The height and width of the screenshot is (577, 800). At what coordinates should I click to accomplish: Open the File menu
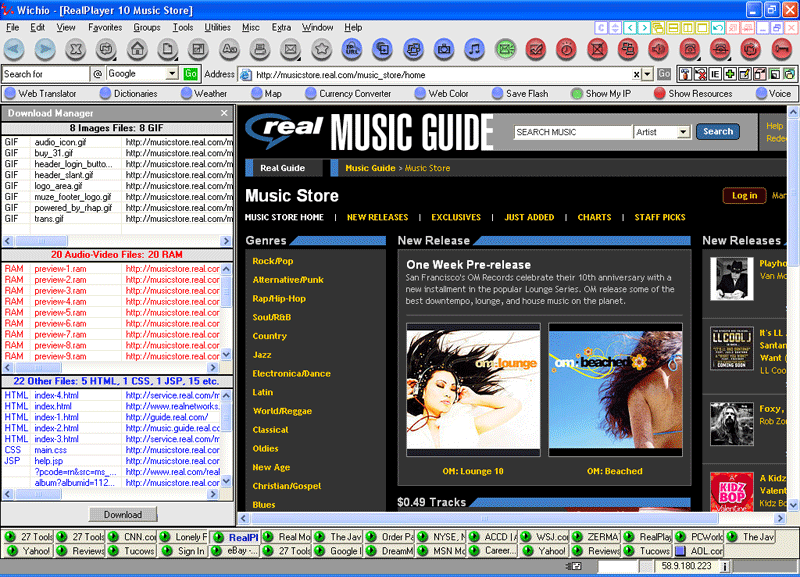[12, 28]
